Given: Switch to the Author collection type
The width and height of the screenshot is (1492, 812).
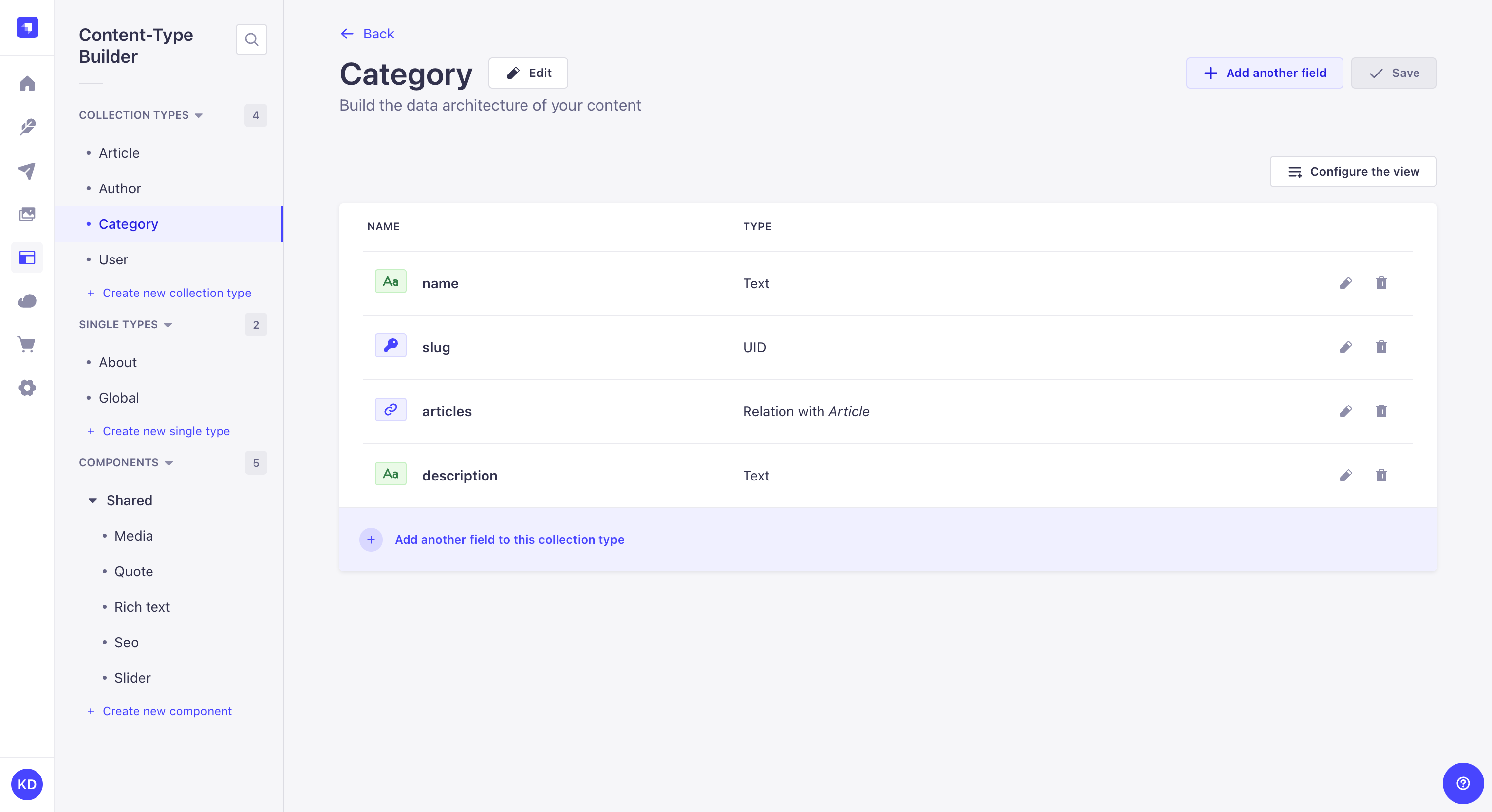Looking at the screenshot, I should pyautogui.click(x=119, y=188).
